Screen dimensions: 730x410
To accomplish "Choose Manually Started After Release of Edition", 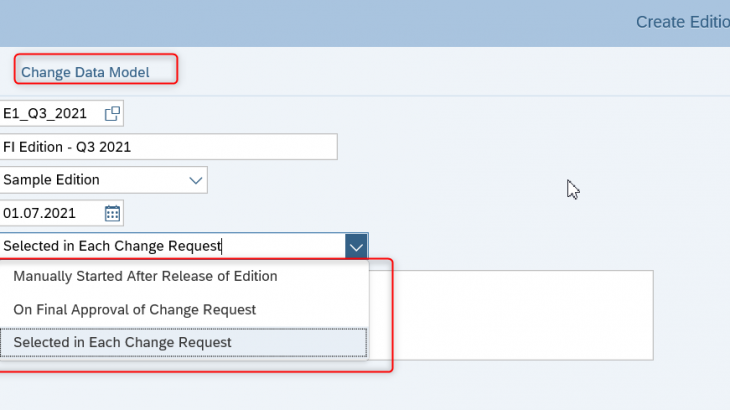I will (145, 276).
